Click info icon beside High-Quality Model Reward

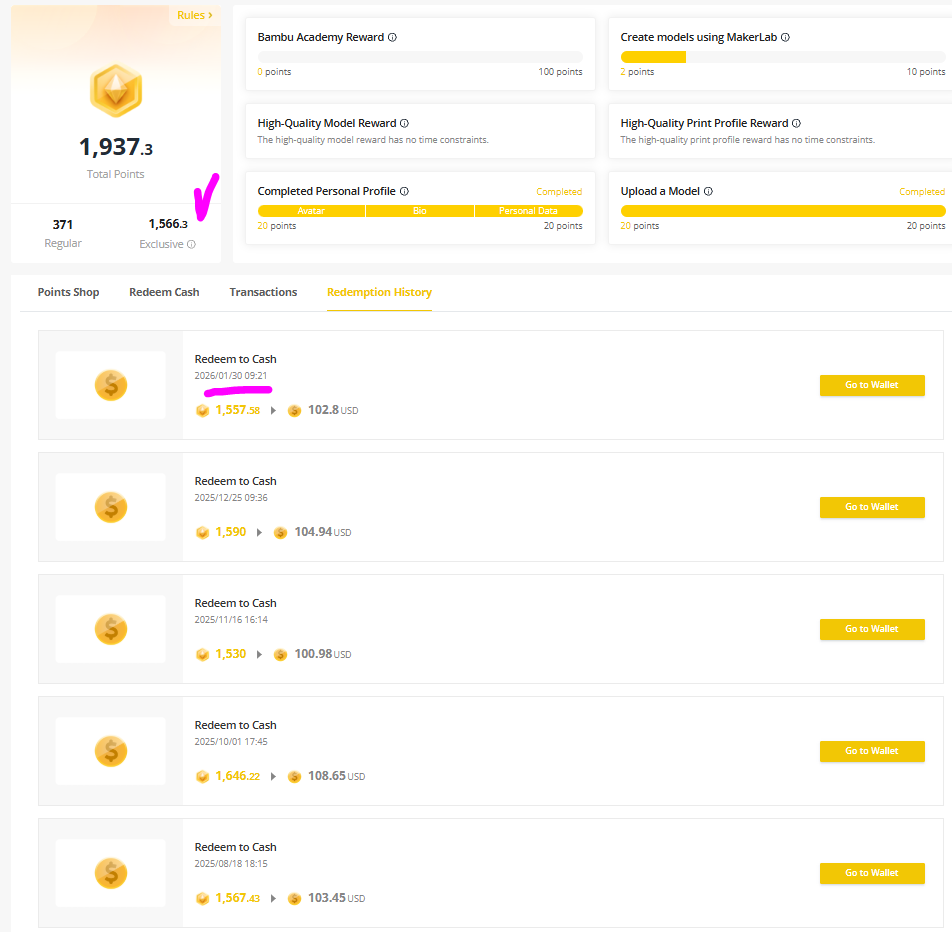[x=404, y=124]
